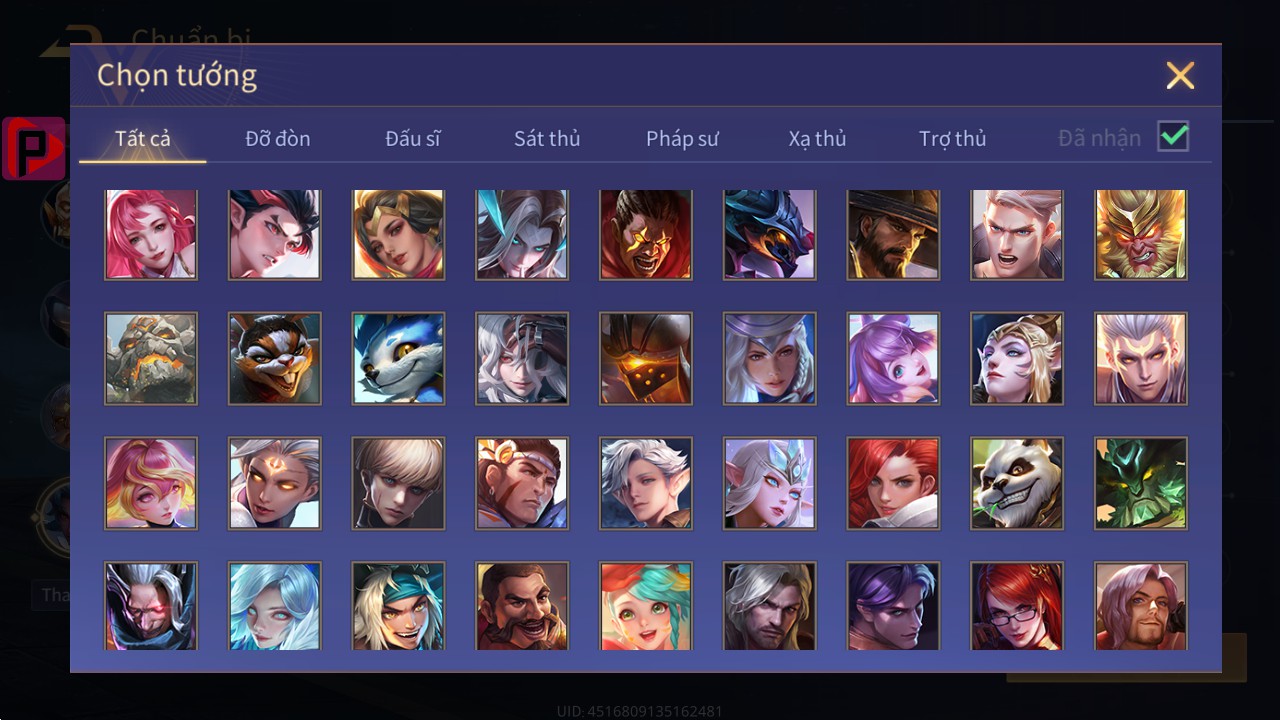Close the Chọn tướng dialog
The height and width of the screenshot is (720, 1280).
(1180, 75)
